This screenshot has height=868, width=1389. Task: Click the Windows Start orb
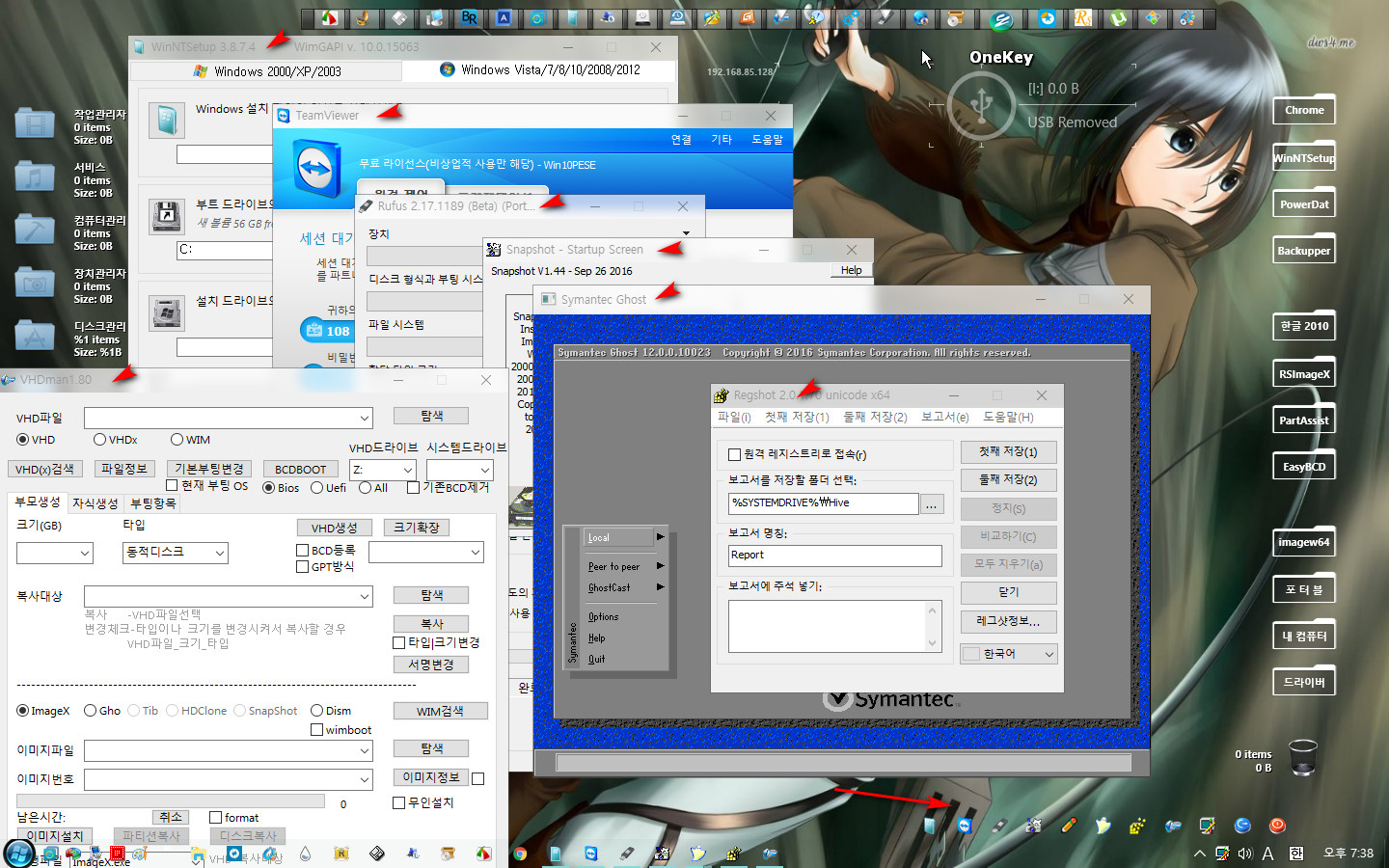point(19,854)
